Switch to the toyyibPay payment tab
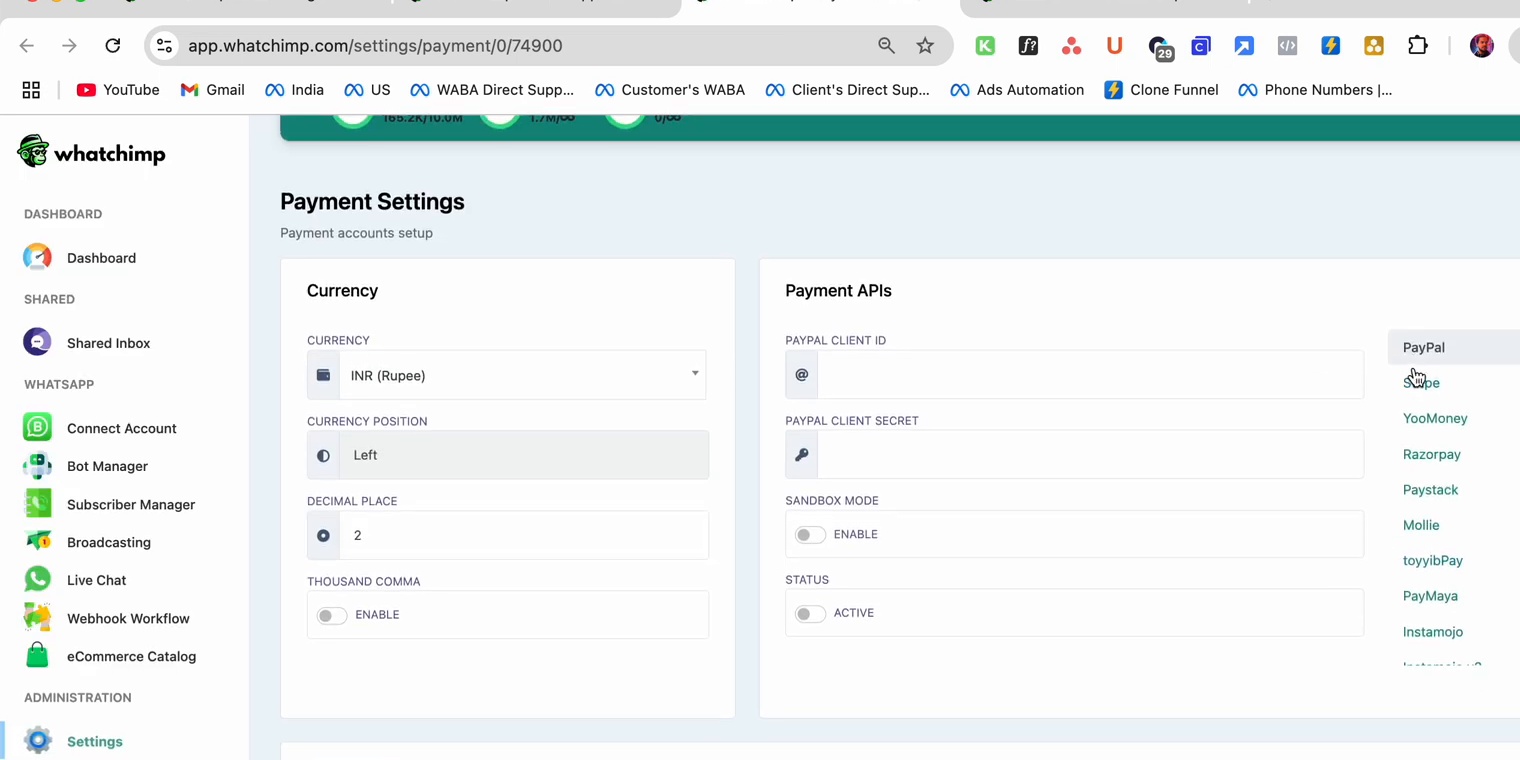 click(x=1433, y=560)
